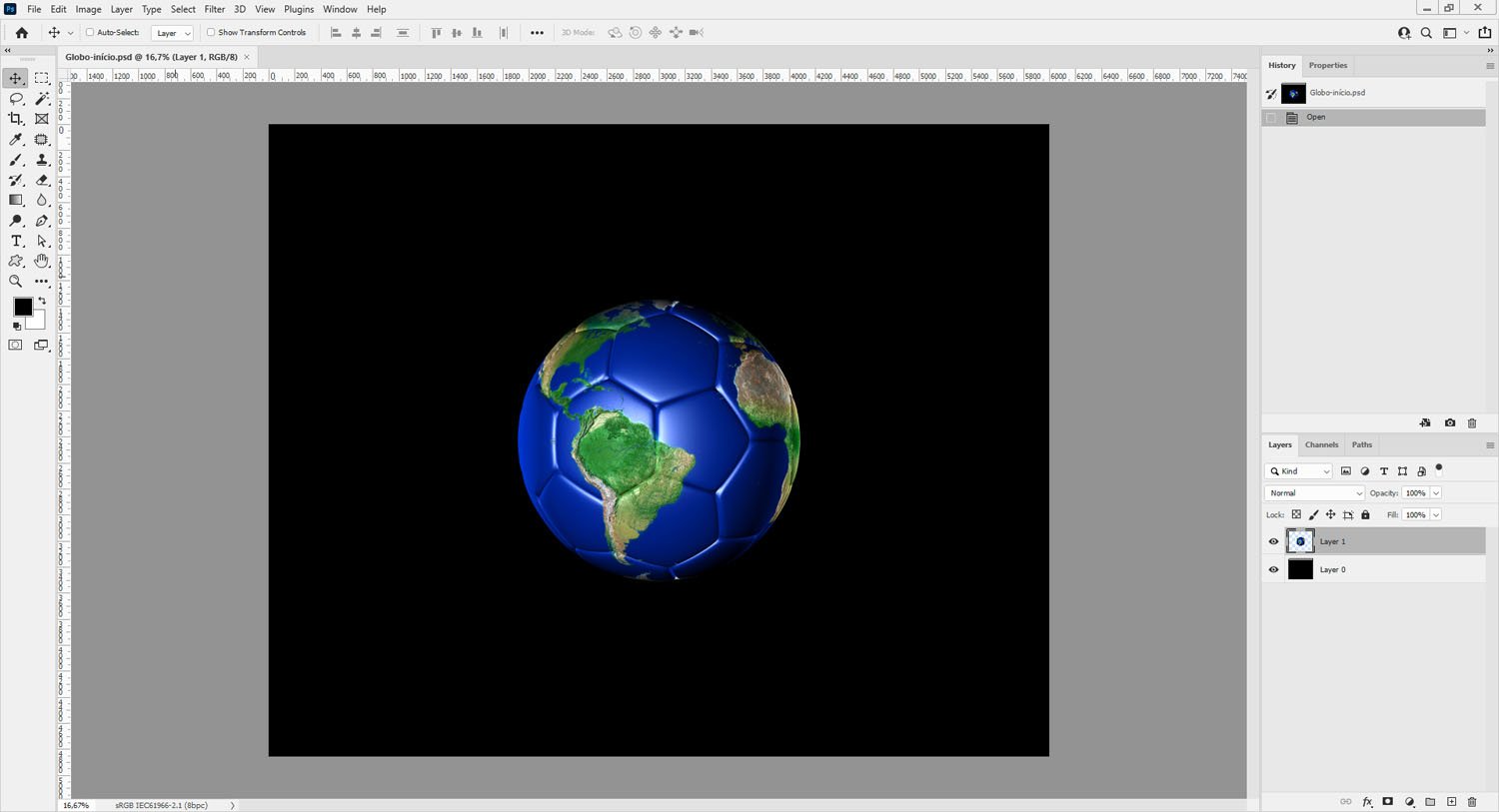The image size is (1499, 812).
Task: Open Edit Toolbar three-dots in toolbox
Action: (x=42, y=282)
